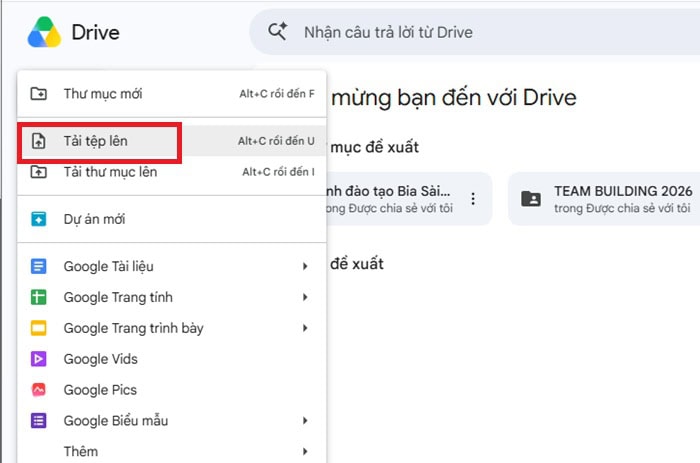The width and height of the screenshot is (700, 463).
Task: Click the Alt+C rồi đến F shortcut label
Action: (x=277, y=94)
